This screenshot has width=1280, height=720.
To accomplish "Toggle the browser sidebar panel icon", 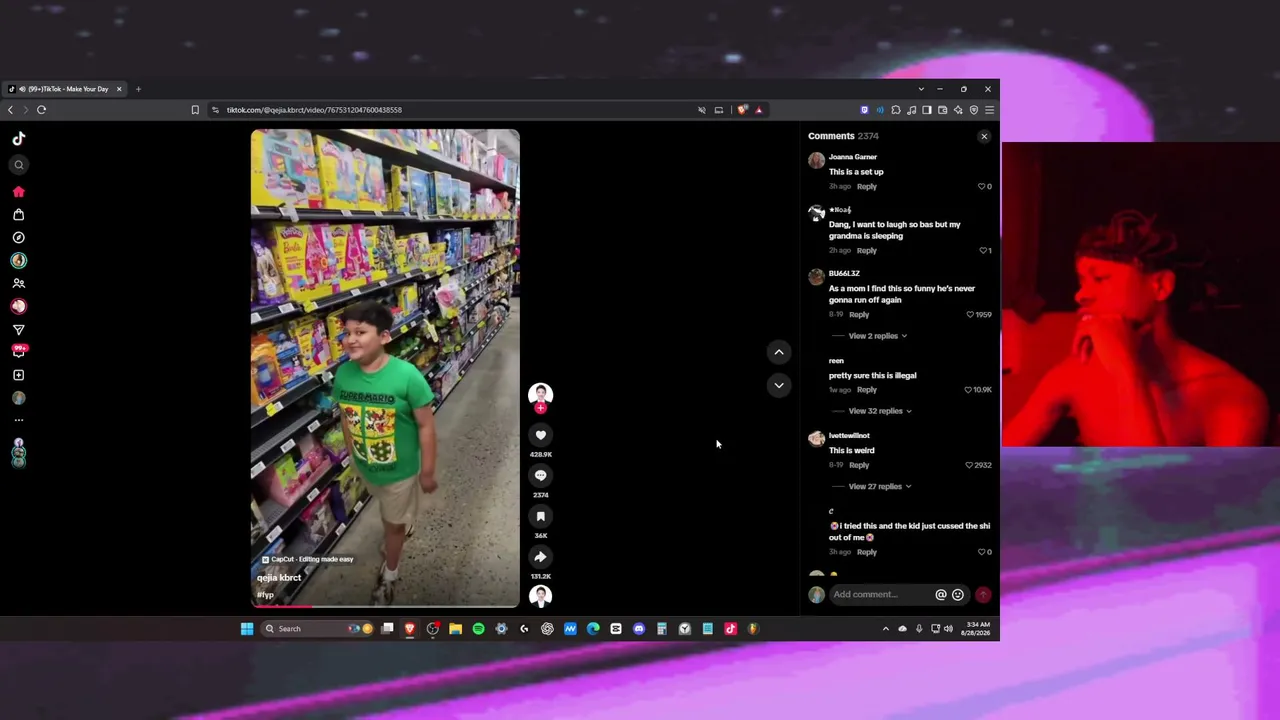I will pyautogui.click(x=927, y=110).
